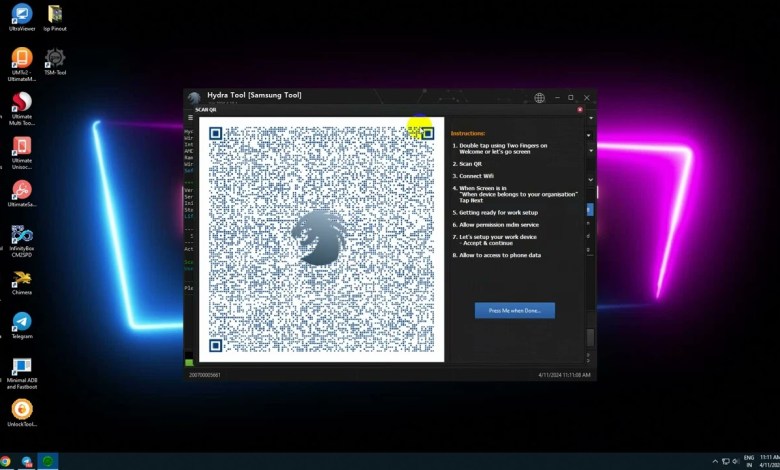Click the scroll-up arrow on the right panel
The height and width of the screenshot is (470, 780).
pos(590,118)
